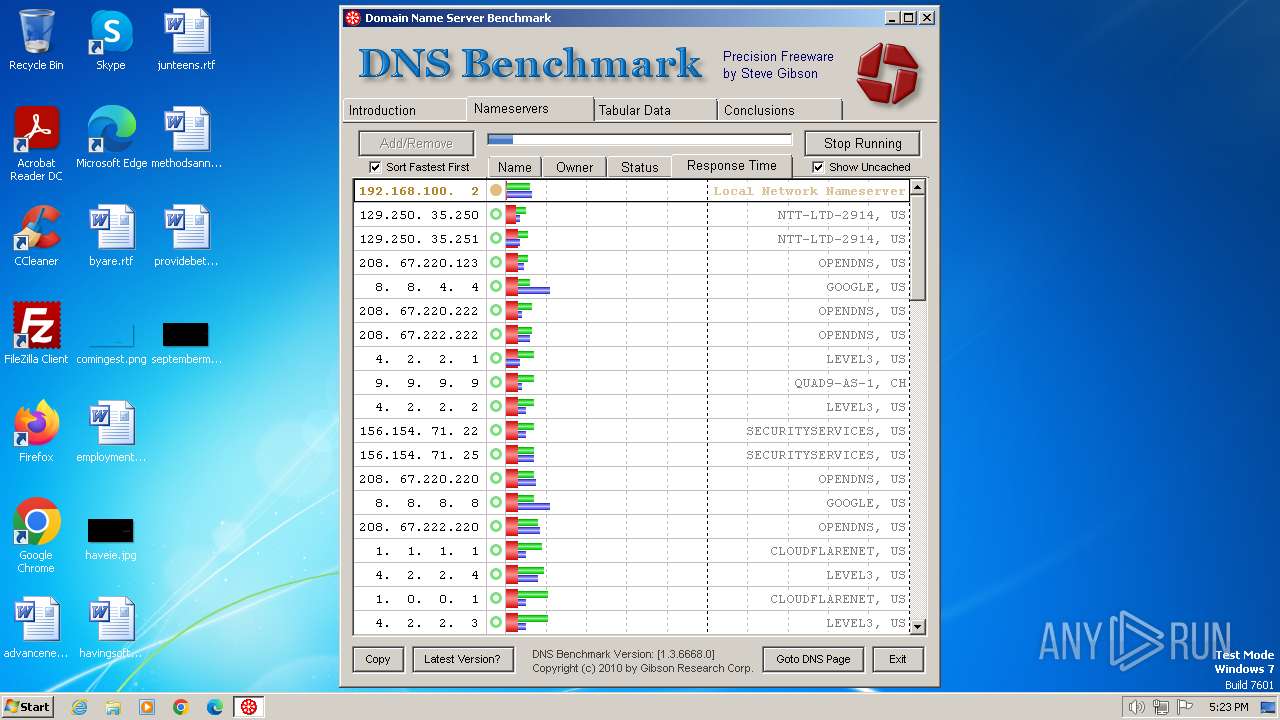
Task: Click the Action Center flag tray icon
Action: point(1184,707)
